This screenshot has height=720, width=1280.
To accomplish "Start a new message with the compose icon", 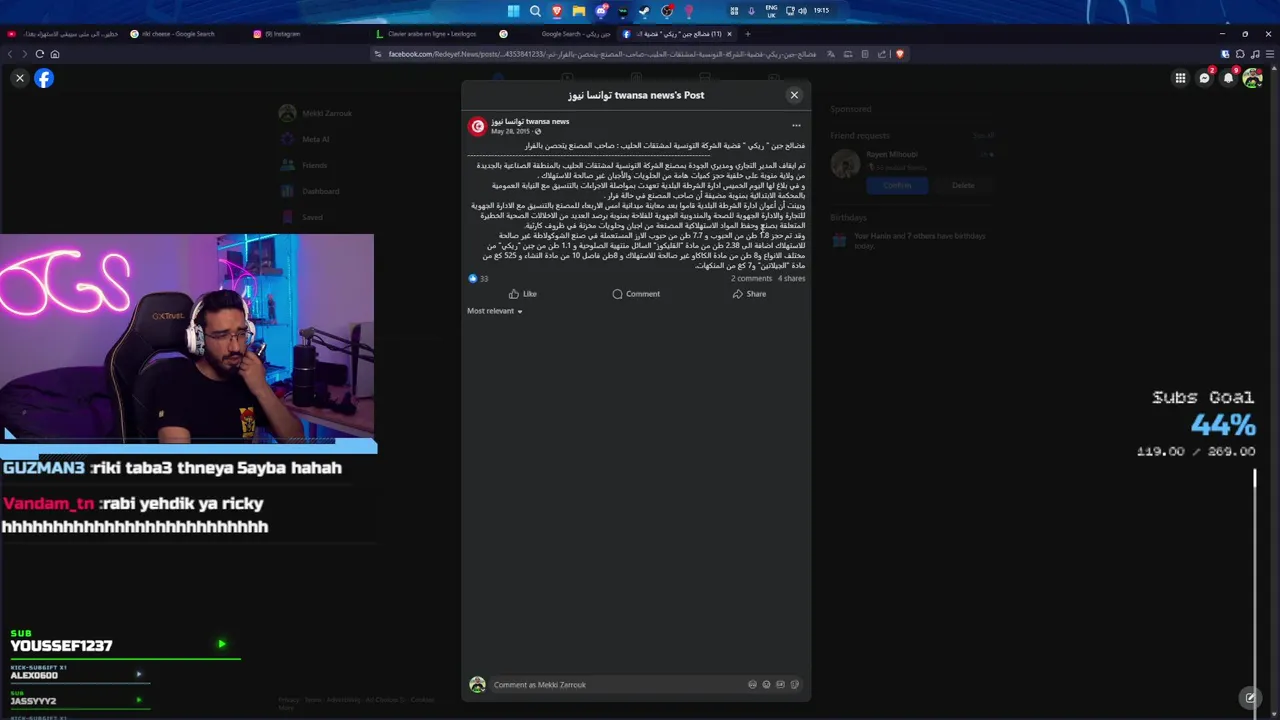I will (x=1249, y=697).
